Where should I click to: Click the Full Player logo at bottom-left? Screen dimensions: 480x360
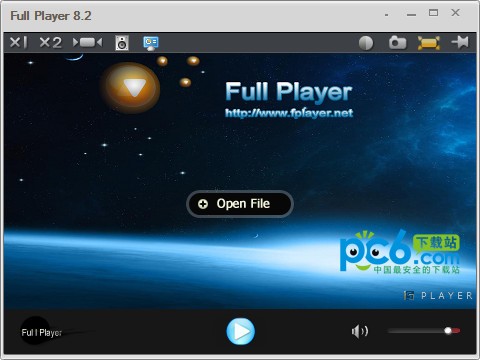41,332
